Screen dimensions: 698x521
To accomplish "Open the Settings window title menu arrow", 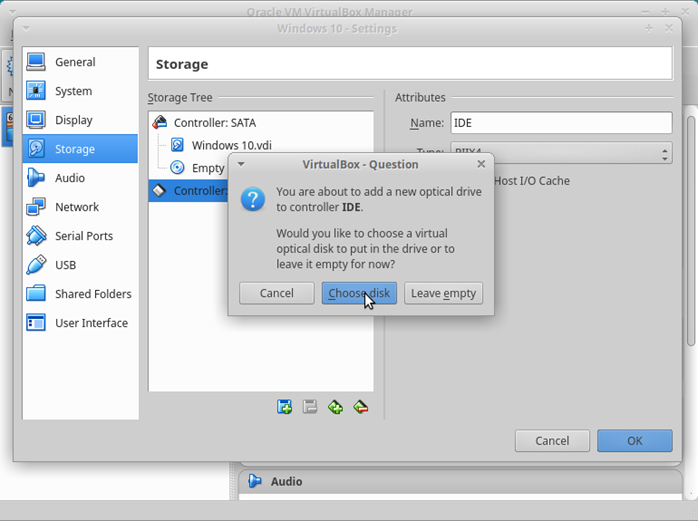I will click(x=27, y=28).
